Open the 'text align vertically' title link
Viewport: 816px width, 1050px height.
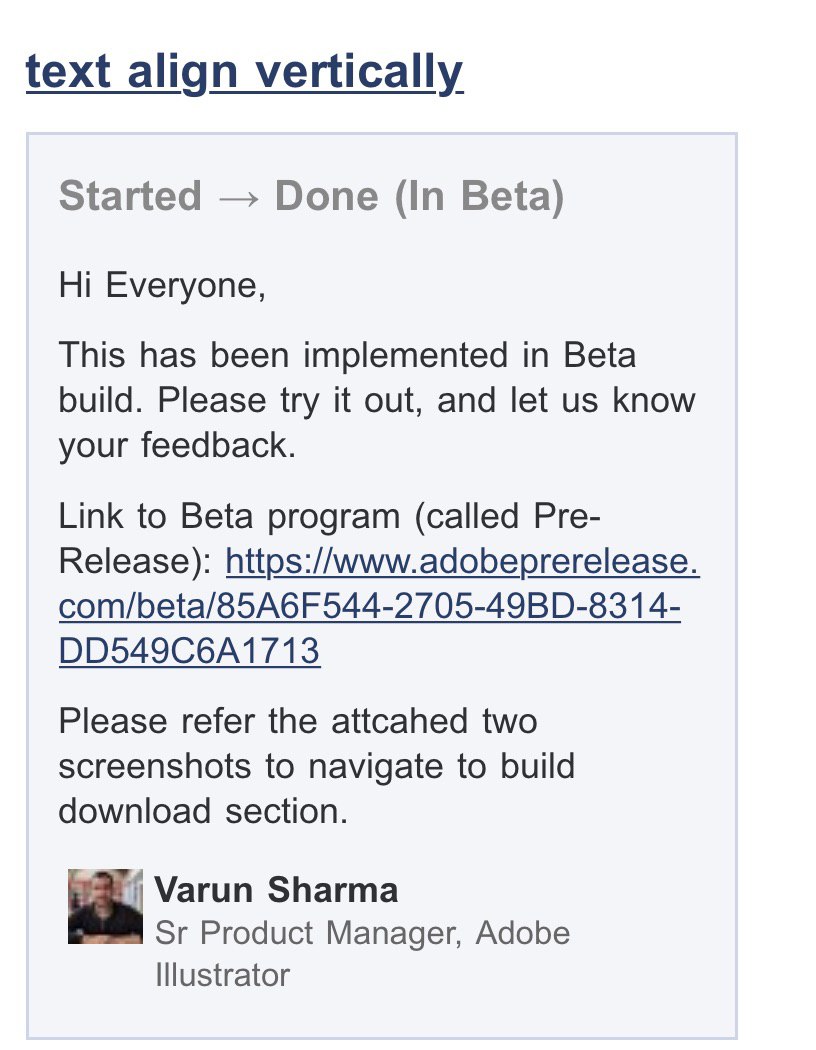[x=244, y=72]
